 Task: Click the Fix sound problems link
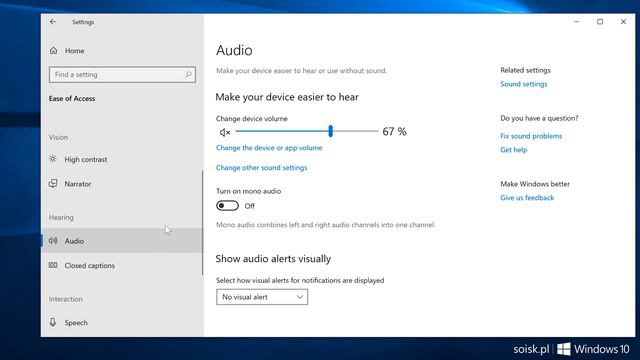click(531, 136)
